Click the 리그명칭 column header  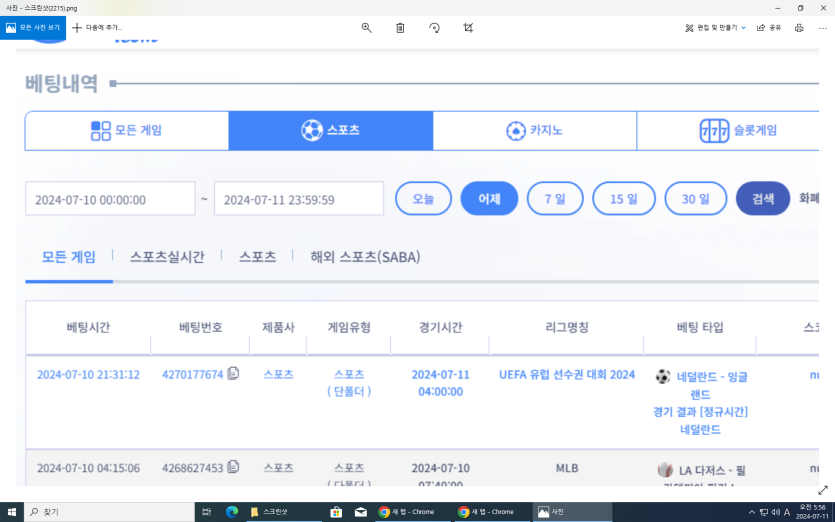click(x=567, y=327)
